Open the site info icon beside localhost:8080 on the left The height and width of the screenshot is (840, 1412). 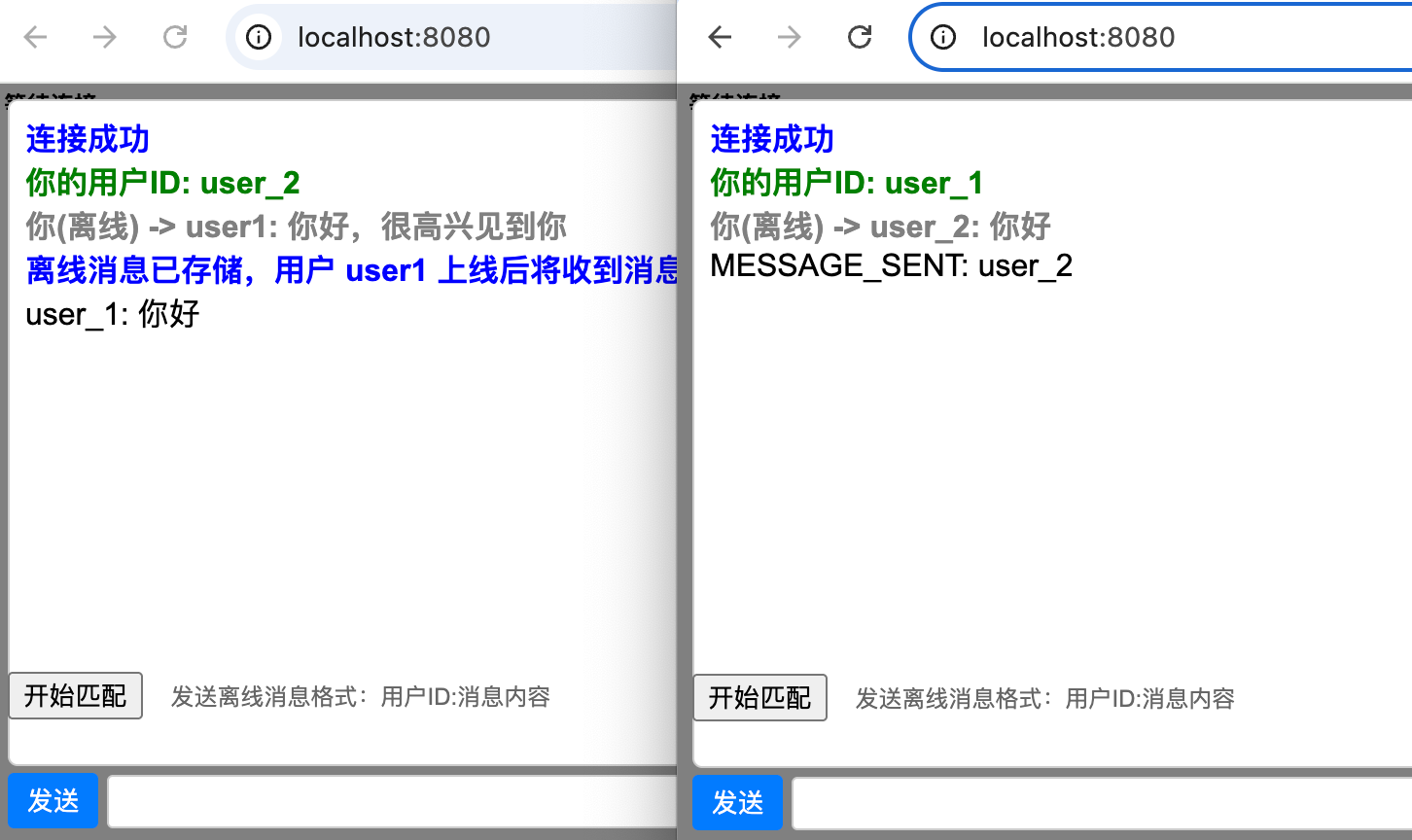258,37
